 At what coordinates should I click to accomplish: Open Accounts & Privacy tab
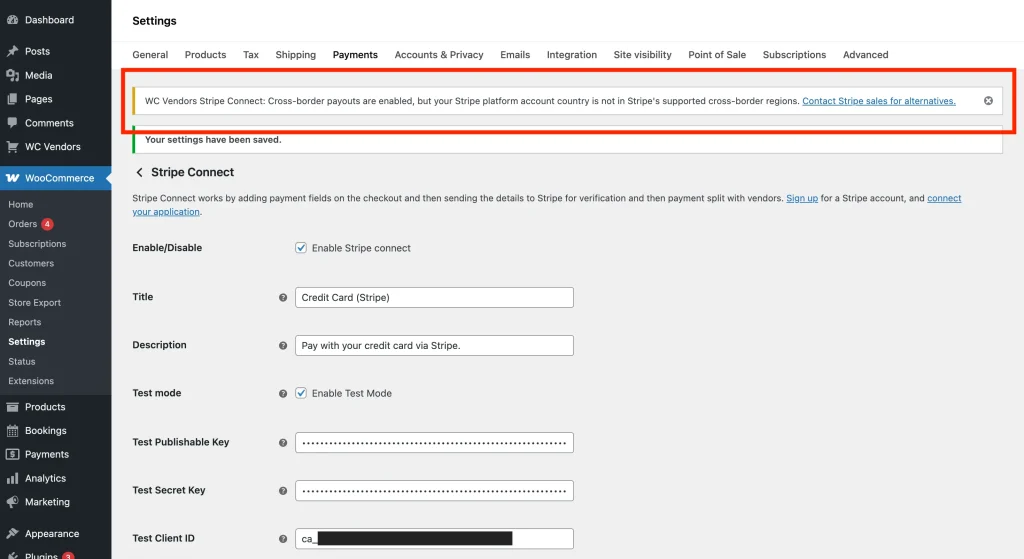click(439, 55)
